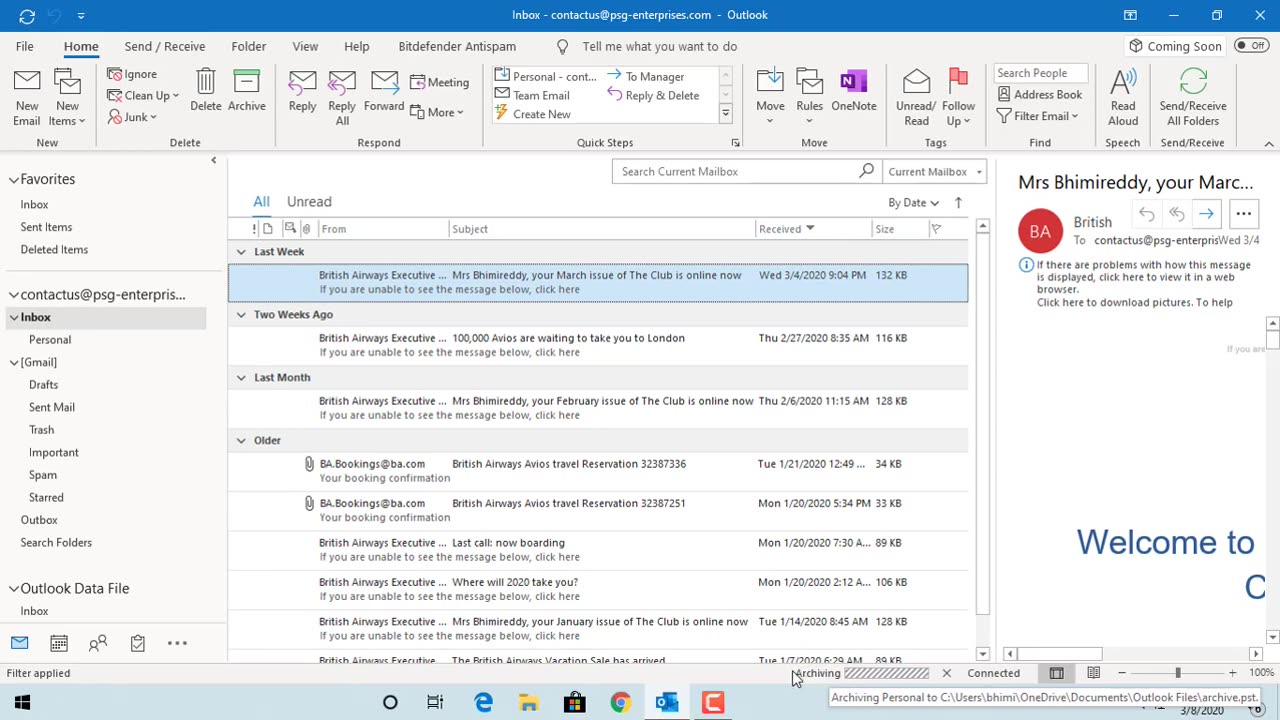This screenshot has width=1280, height=720.
Task: Click the Forward ribbon button
Action: [x=384, y=90]
